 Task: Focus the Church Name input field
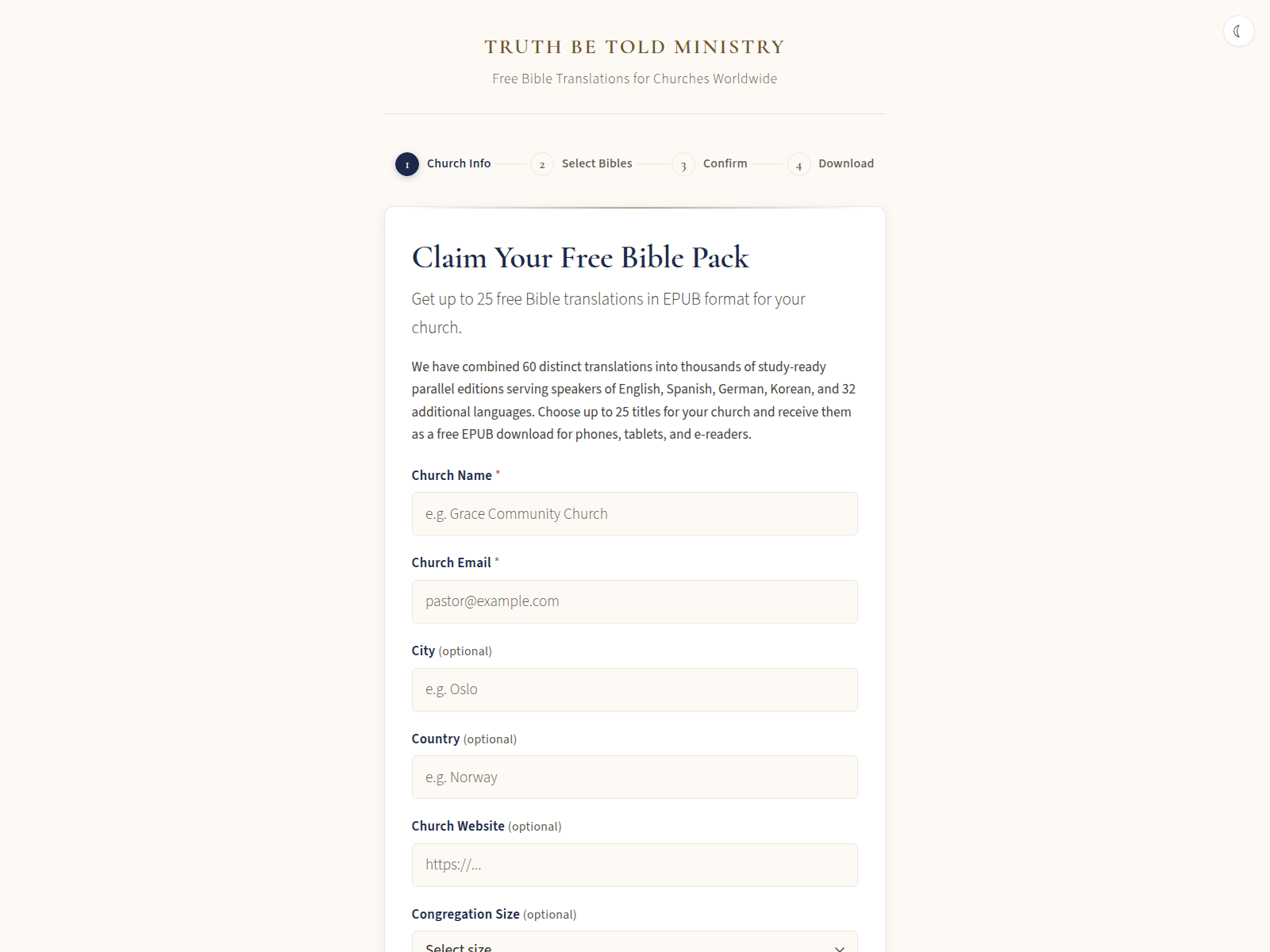pyautogui.click(x=634, y=514)
